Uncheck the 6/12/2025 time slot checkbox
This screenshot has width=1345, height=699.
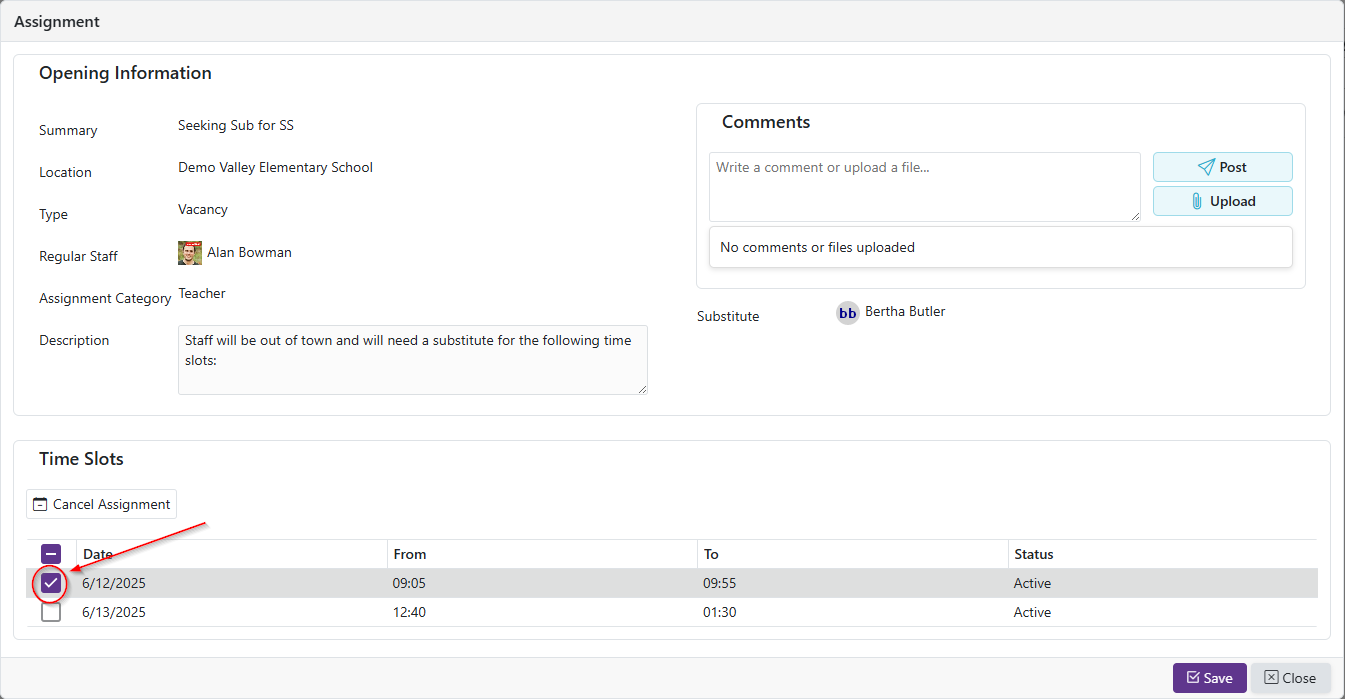coord(51,583)
